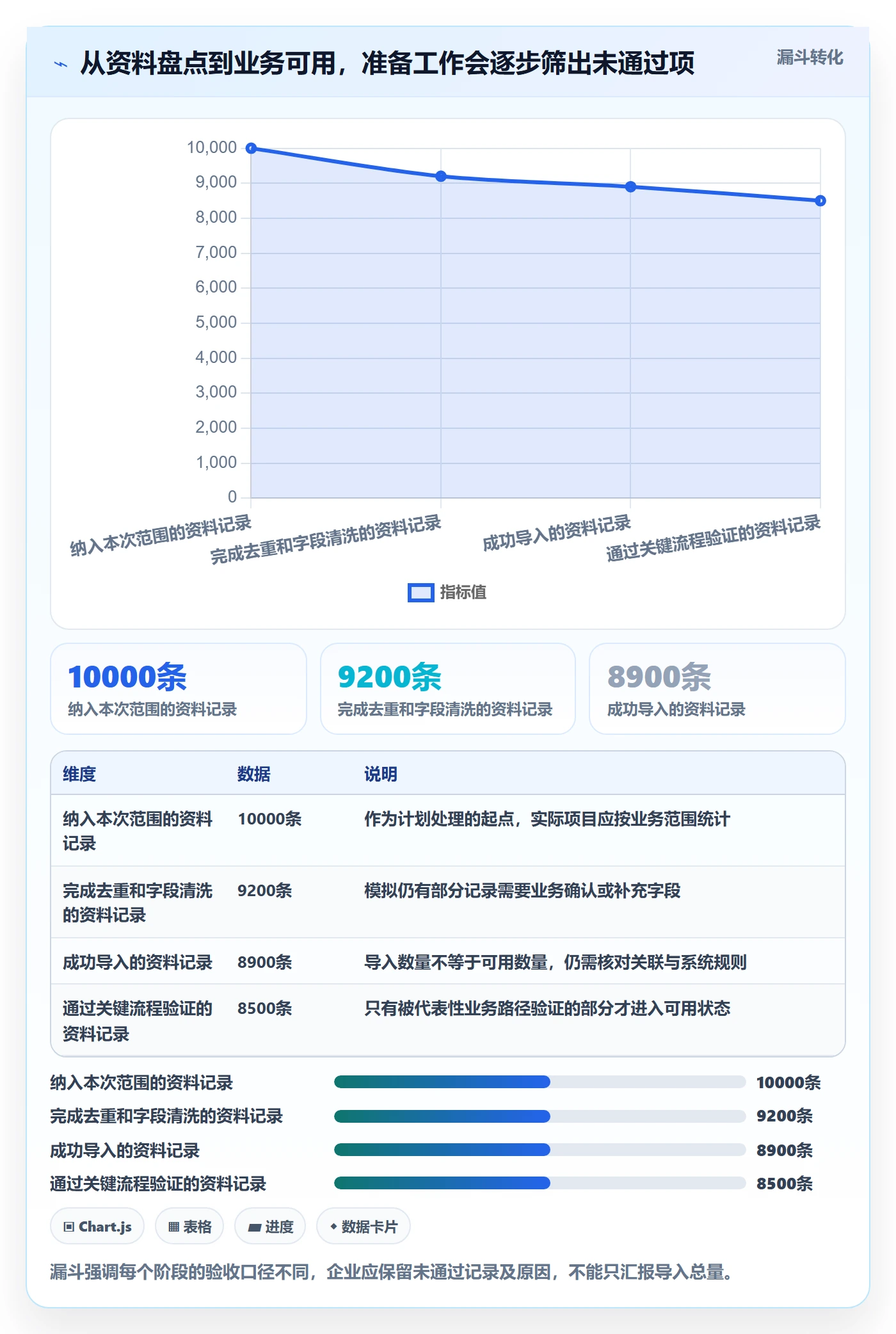Select the chart data point for 成功导入的资料记录
896x1334 pixels.
630,187
